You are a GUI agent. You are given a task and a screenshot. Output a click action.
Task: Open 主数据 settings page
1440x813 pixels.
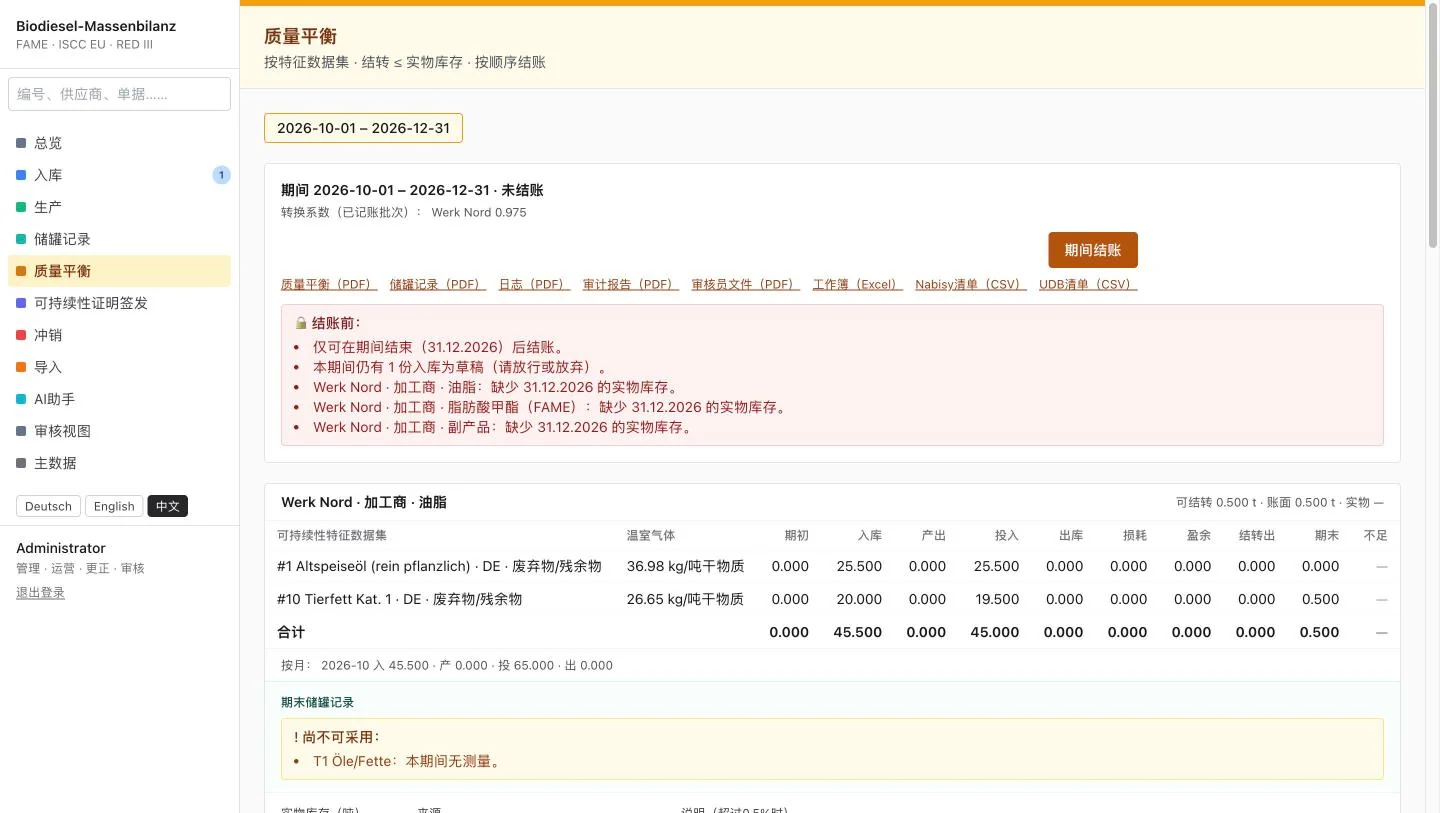click(x=119, y=463)
